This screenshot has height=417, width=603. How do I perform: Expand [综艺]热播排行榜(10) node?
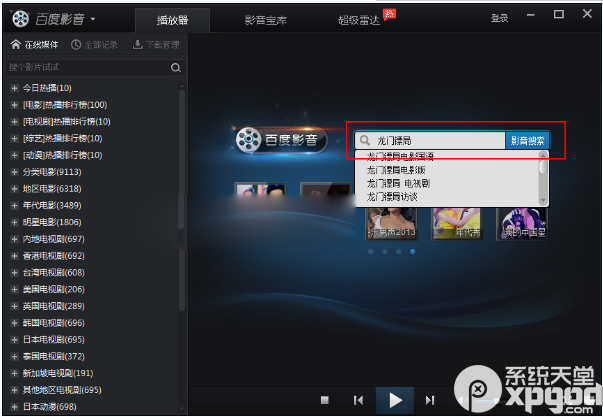(14, 138)
